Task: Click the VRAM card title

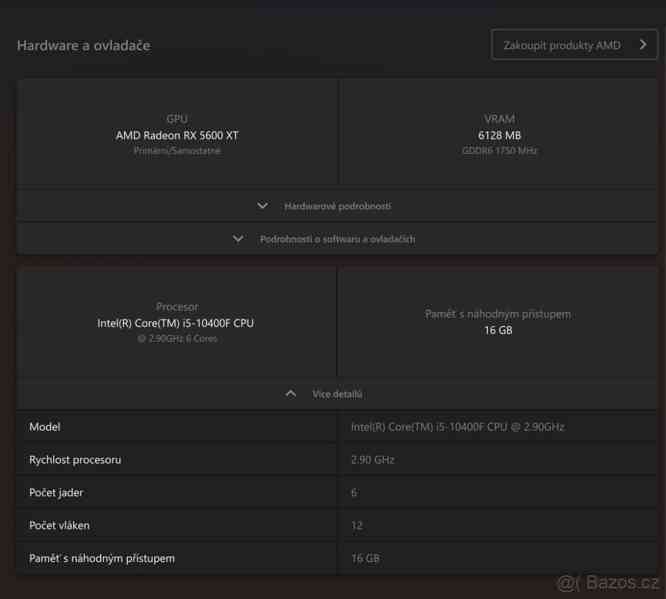Action: (x=500, y=119)
